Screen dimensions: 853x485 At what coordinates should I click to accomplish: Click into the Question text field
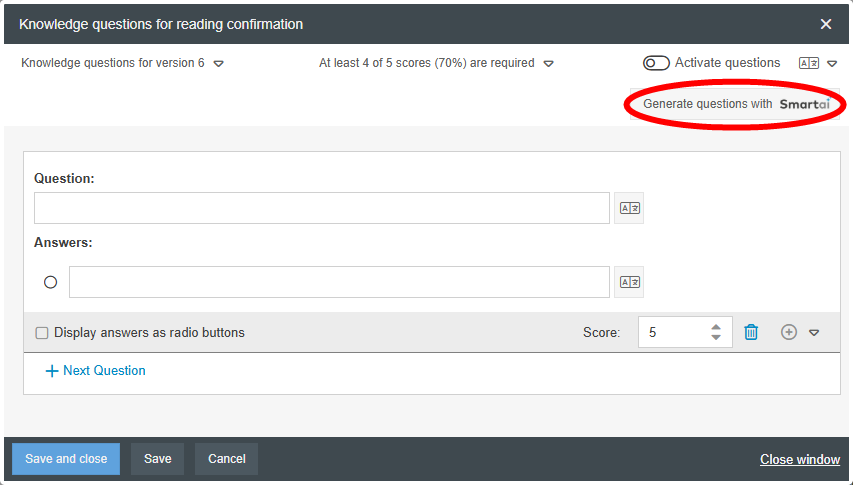322,208
